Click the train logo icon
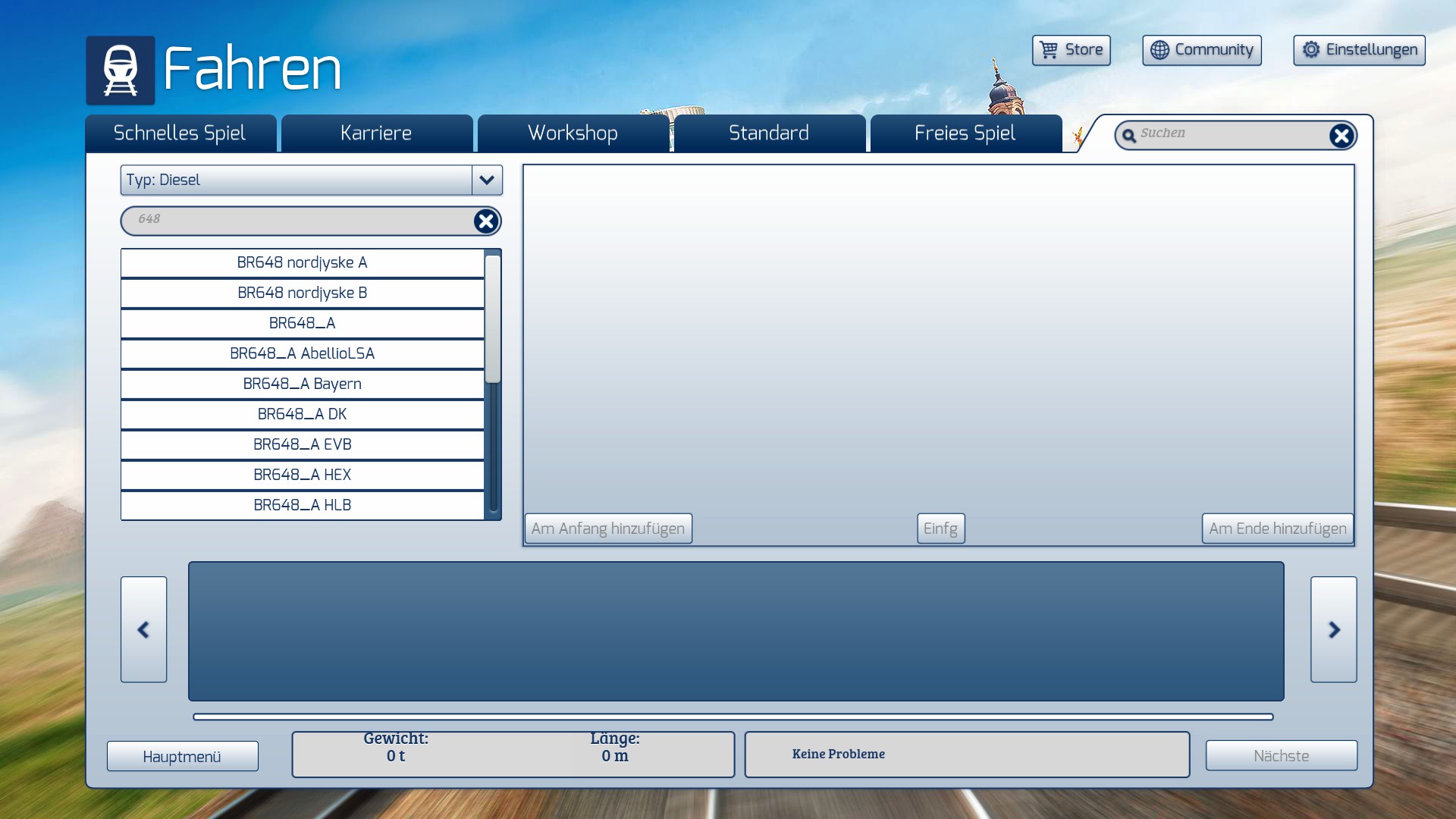 (120, 70)
